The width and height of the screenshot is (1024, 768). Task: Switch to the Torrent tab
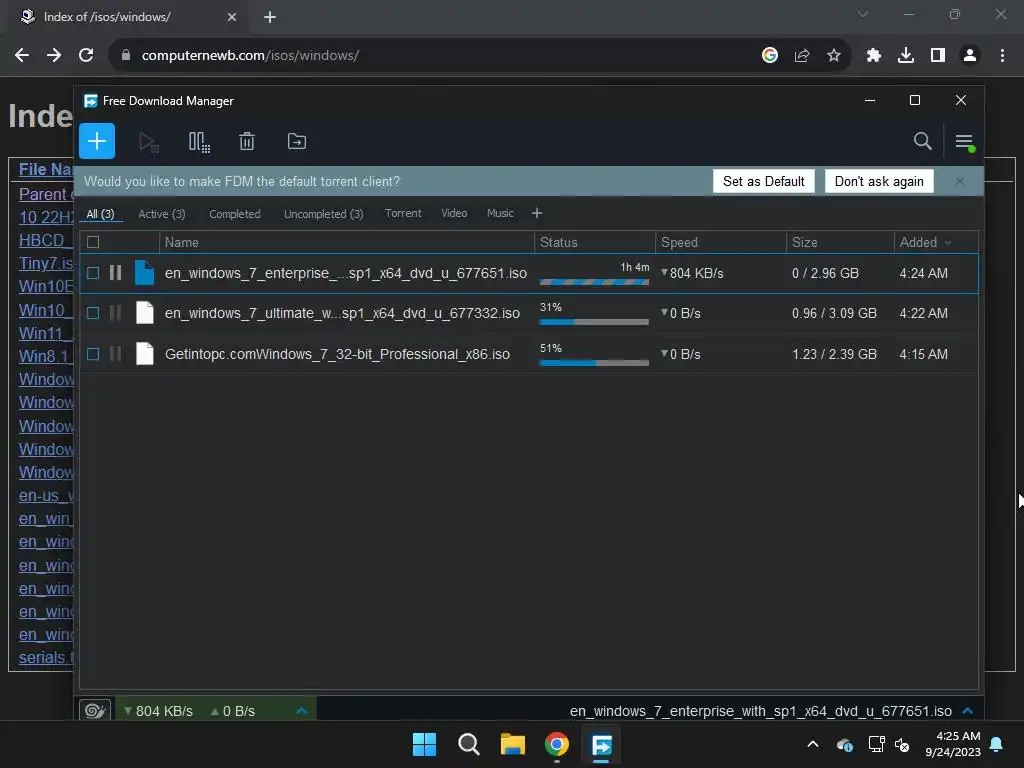pos(403,214)
